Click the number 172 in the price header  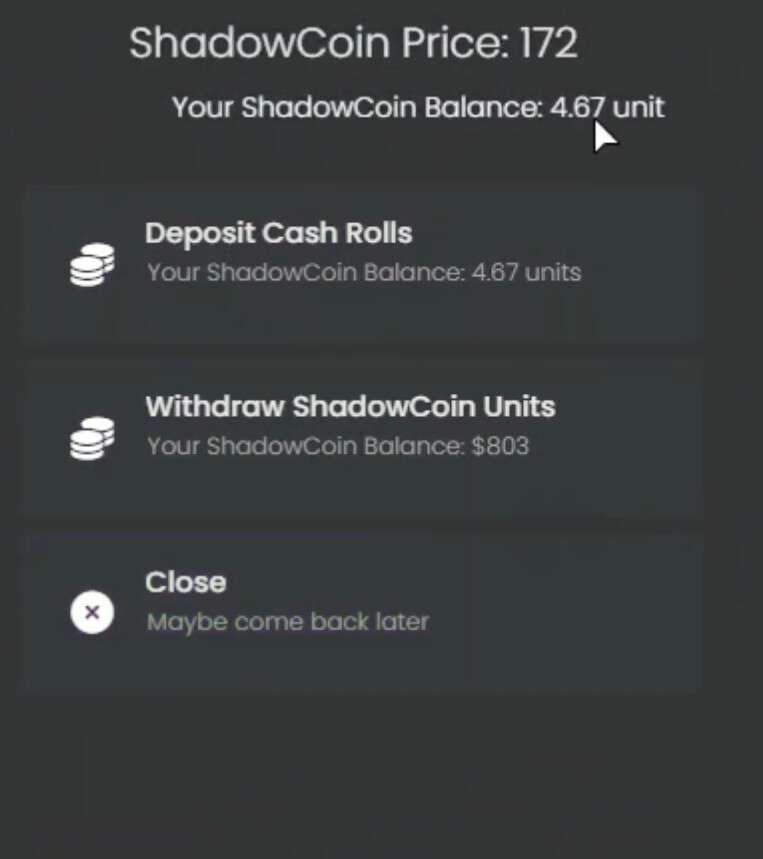pos(548,43)
